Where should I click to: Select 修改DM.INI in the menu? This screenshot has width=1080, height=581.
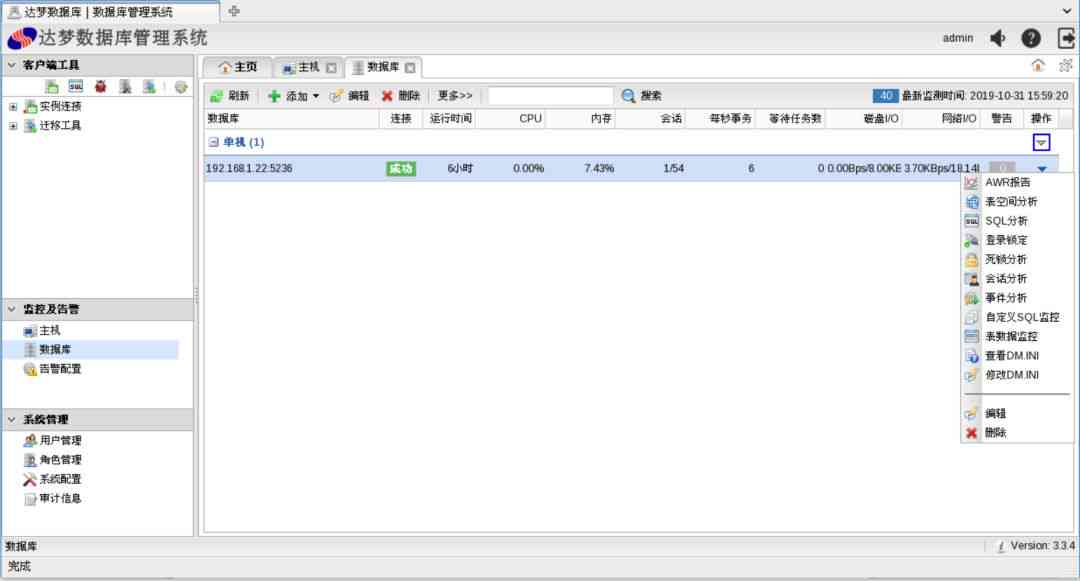(x=1017, y=375)
